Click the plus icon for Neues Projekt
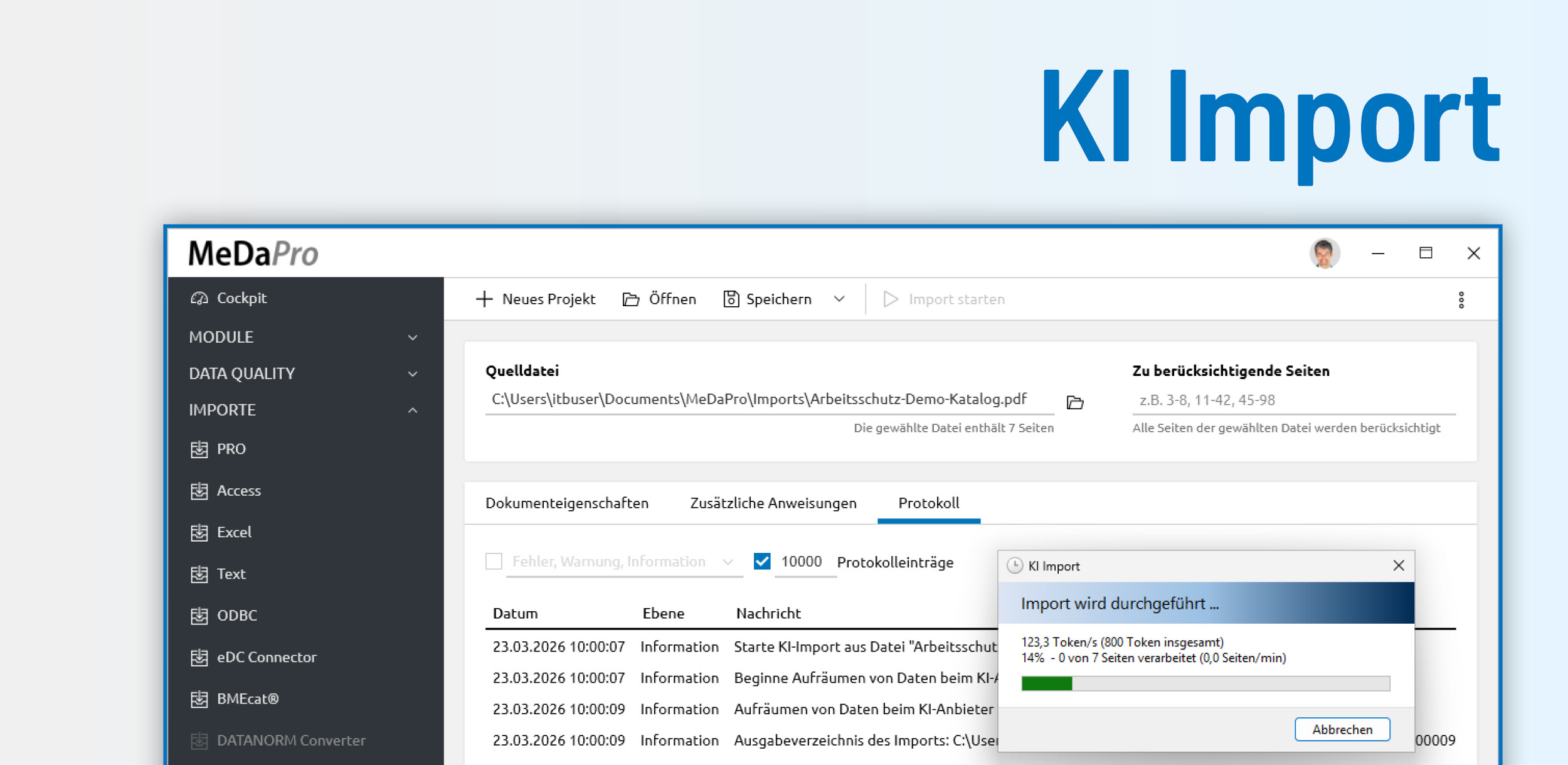Image resolution: width=1568 pixels, height=765 pixels. pyautogui.click(x=484, y=299)
